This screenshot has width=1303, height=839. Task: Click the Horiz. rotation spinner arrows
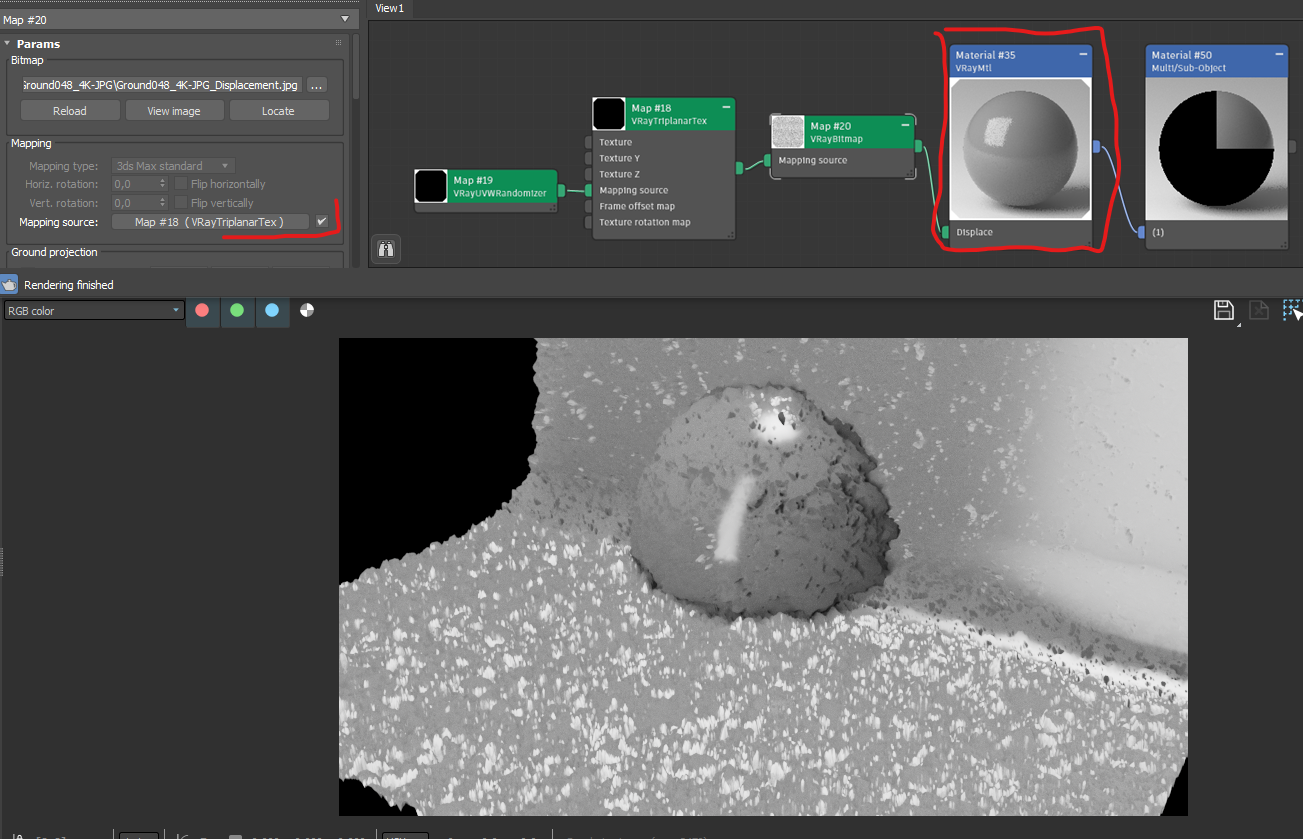pyautogui.click(x=163, y=184)
